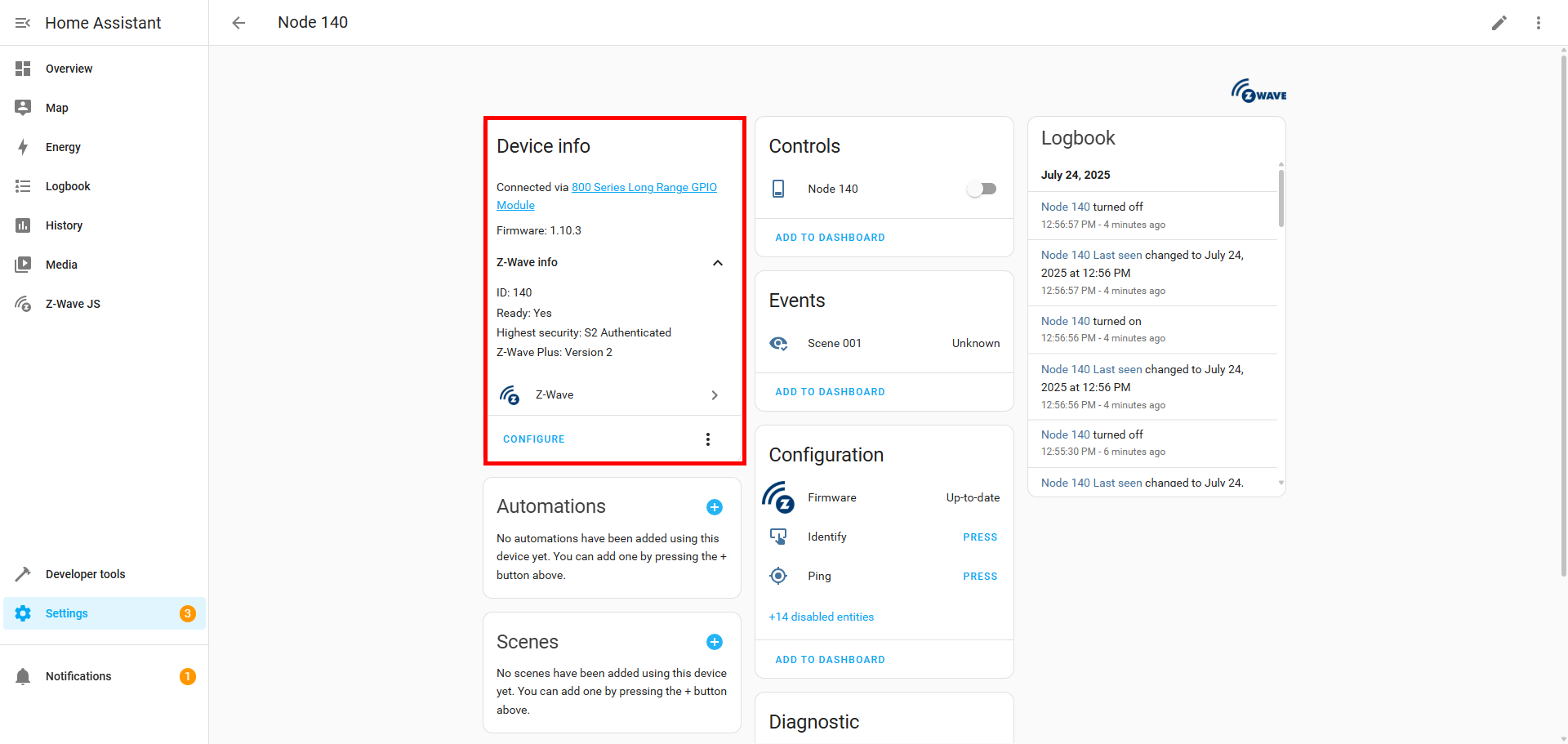Screen dimensions: 1568x744
Task: Click the Scene 001 Unknown state
Action: (976, 343)
